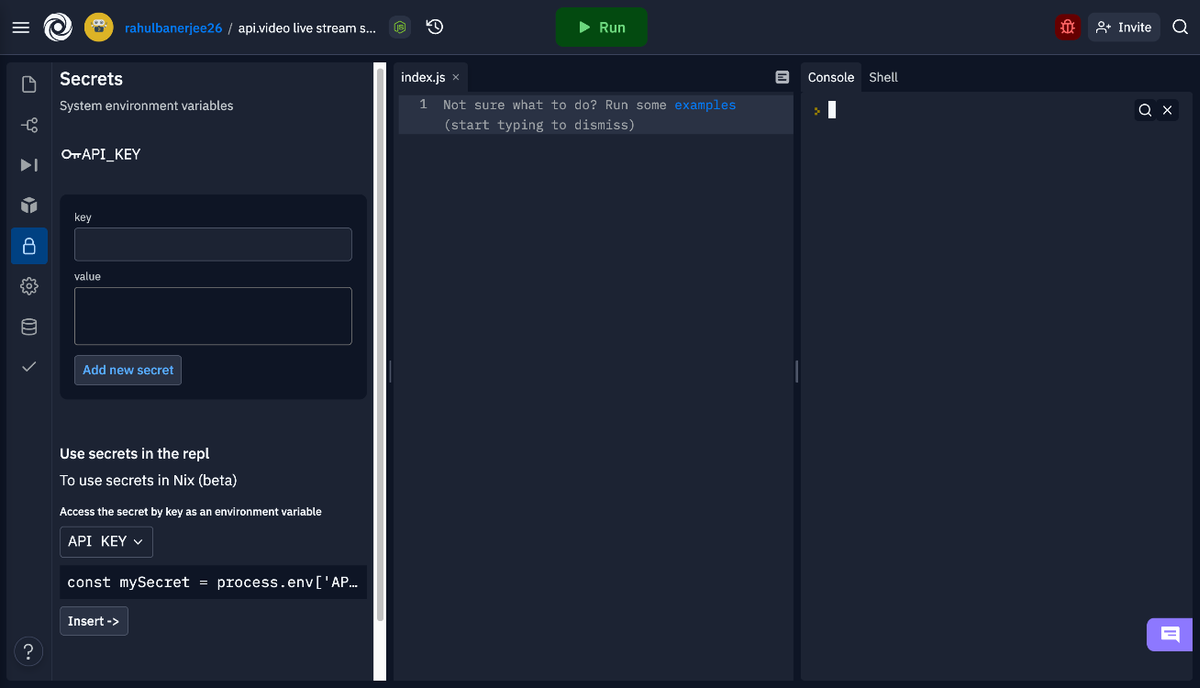Select the Secrets lock icon

29,245
